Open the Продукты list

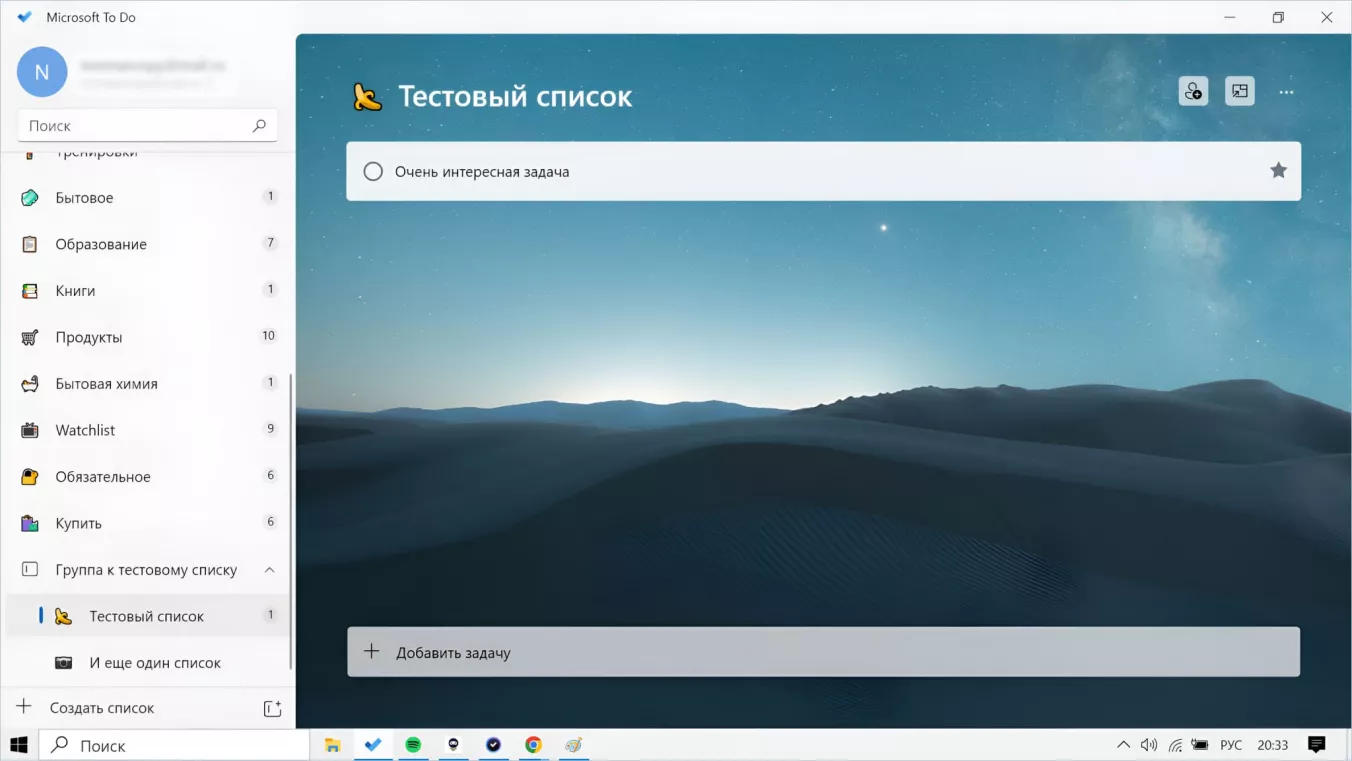click(89, 337)
